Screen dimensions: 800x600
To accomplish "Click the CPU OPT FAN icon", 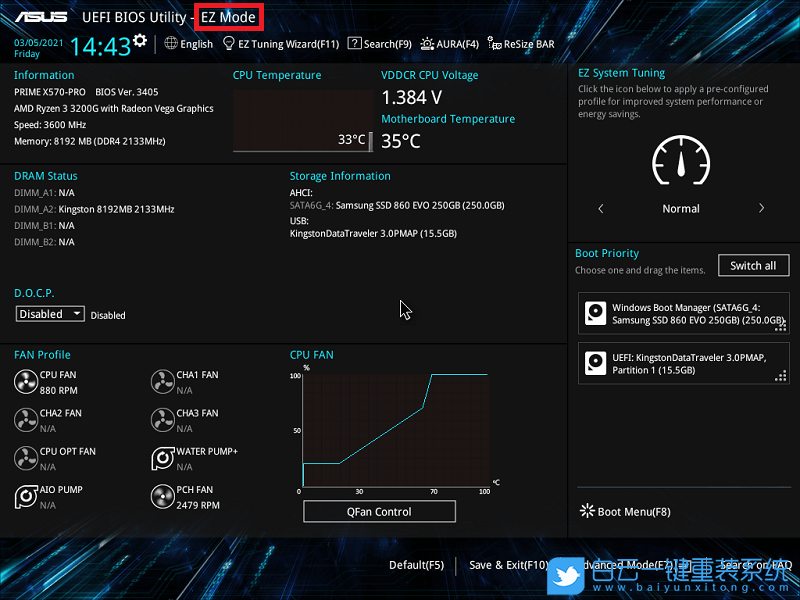I will 26,458.
